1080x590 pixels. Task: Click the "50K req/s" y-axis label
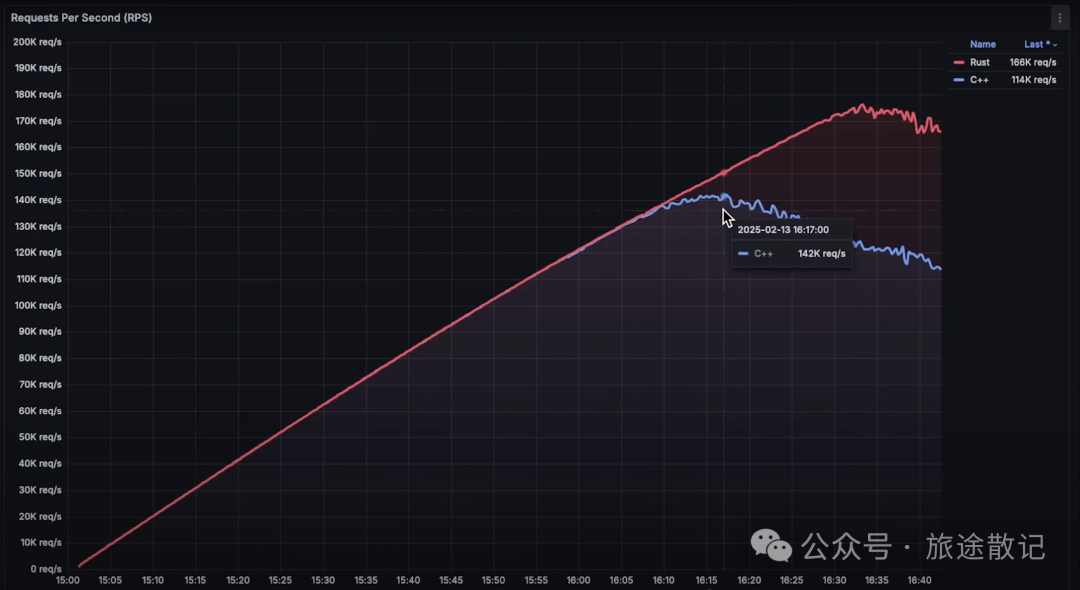tap(40, 436)
